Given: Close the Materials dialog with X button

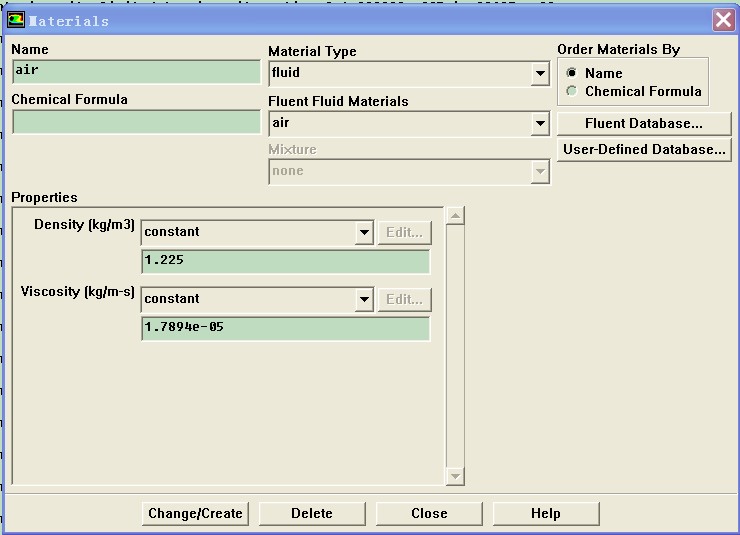Looking at the screenshot, I should pos(723,20).
